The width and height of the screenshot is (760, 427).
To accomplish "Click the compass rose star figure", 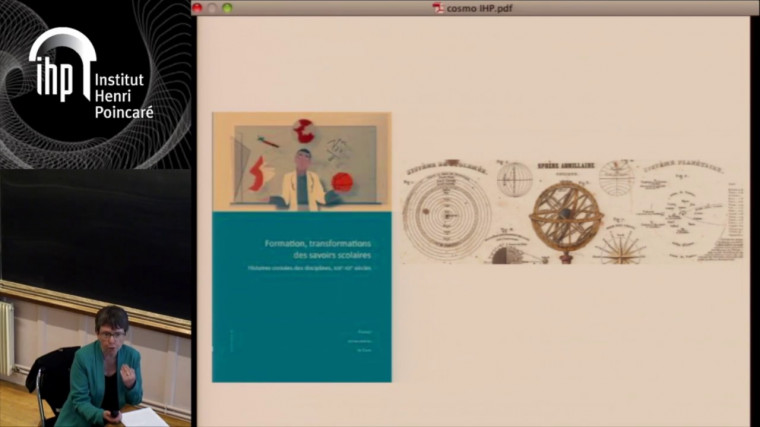I will tap(620, 245).
